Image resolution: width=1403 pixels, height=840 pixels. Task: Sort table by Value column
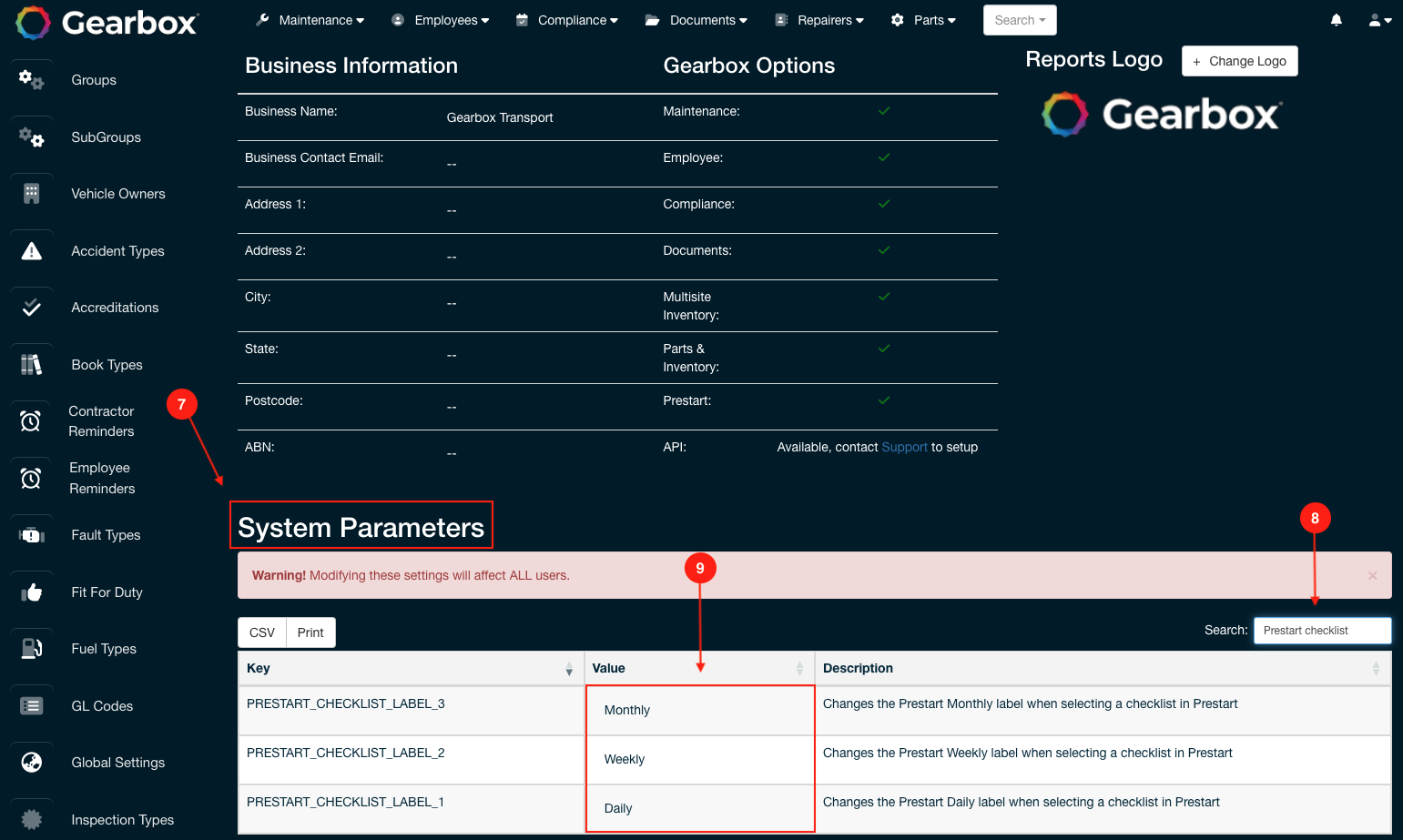click(699, 668)
